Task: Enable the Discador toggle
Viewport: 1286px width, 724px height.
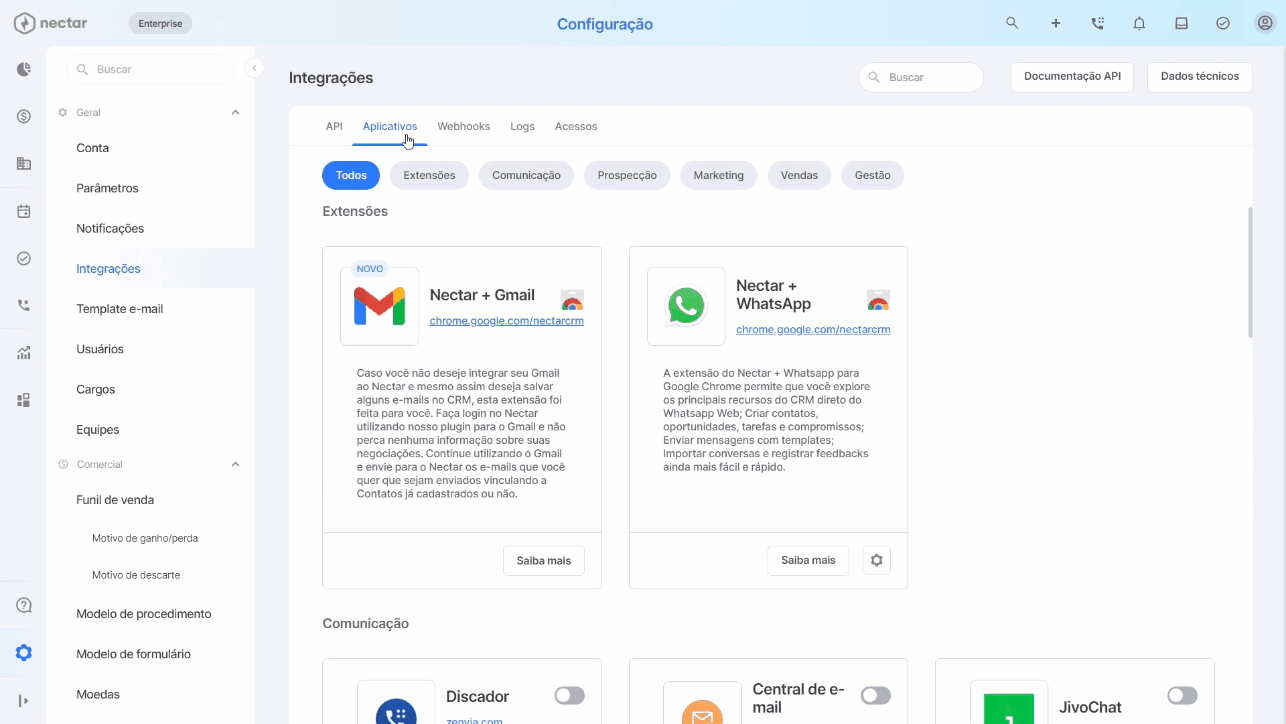Action: click(x=569, y=695)
